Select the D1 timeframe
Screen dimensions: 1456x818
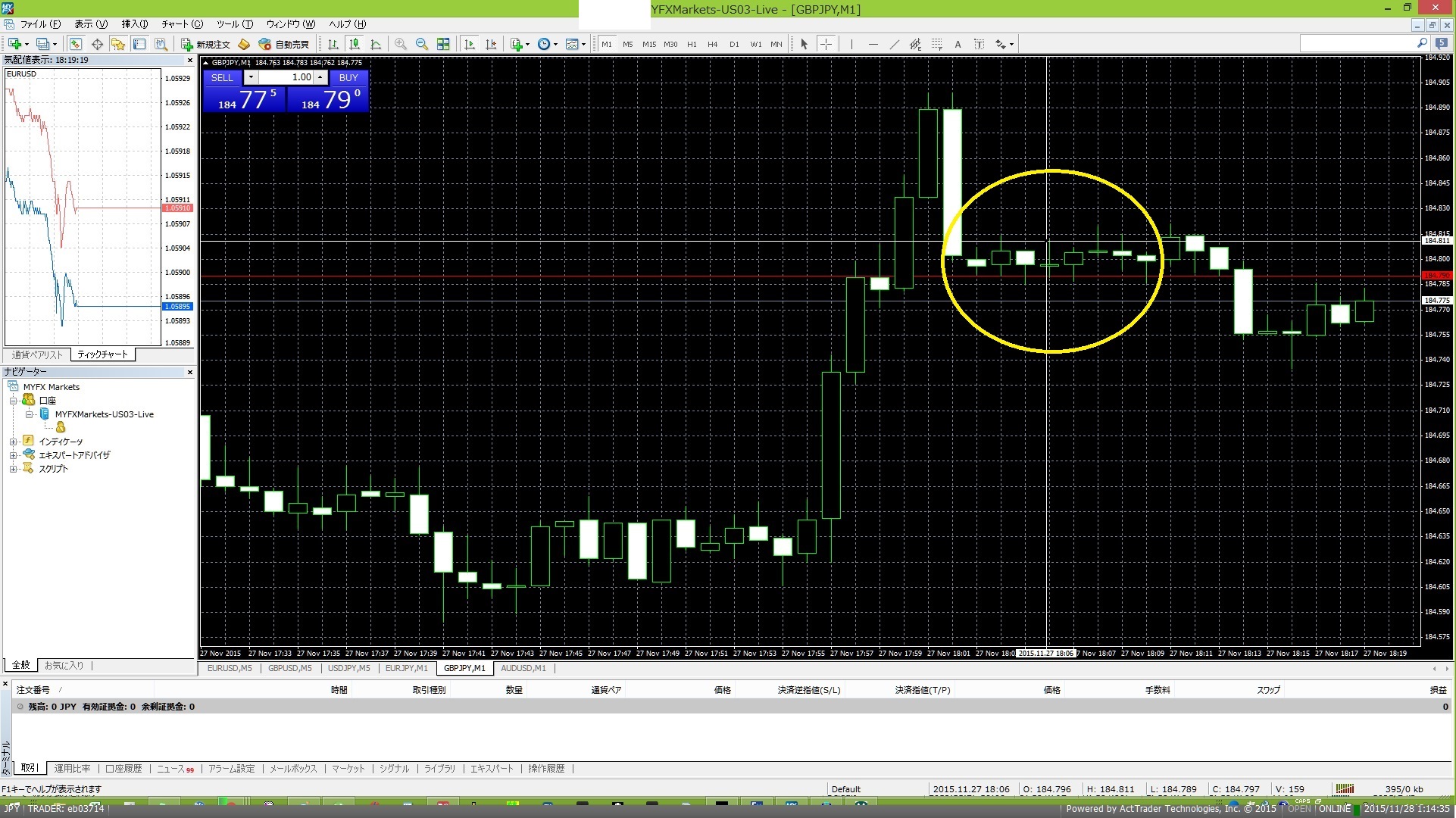(x=734, y=44)
